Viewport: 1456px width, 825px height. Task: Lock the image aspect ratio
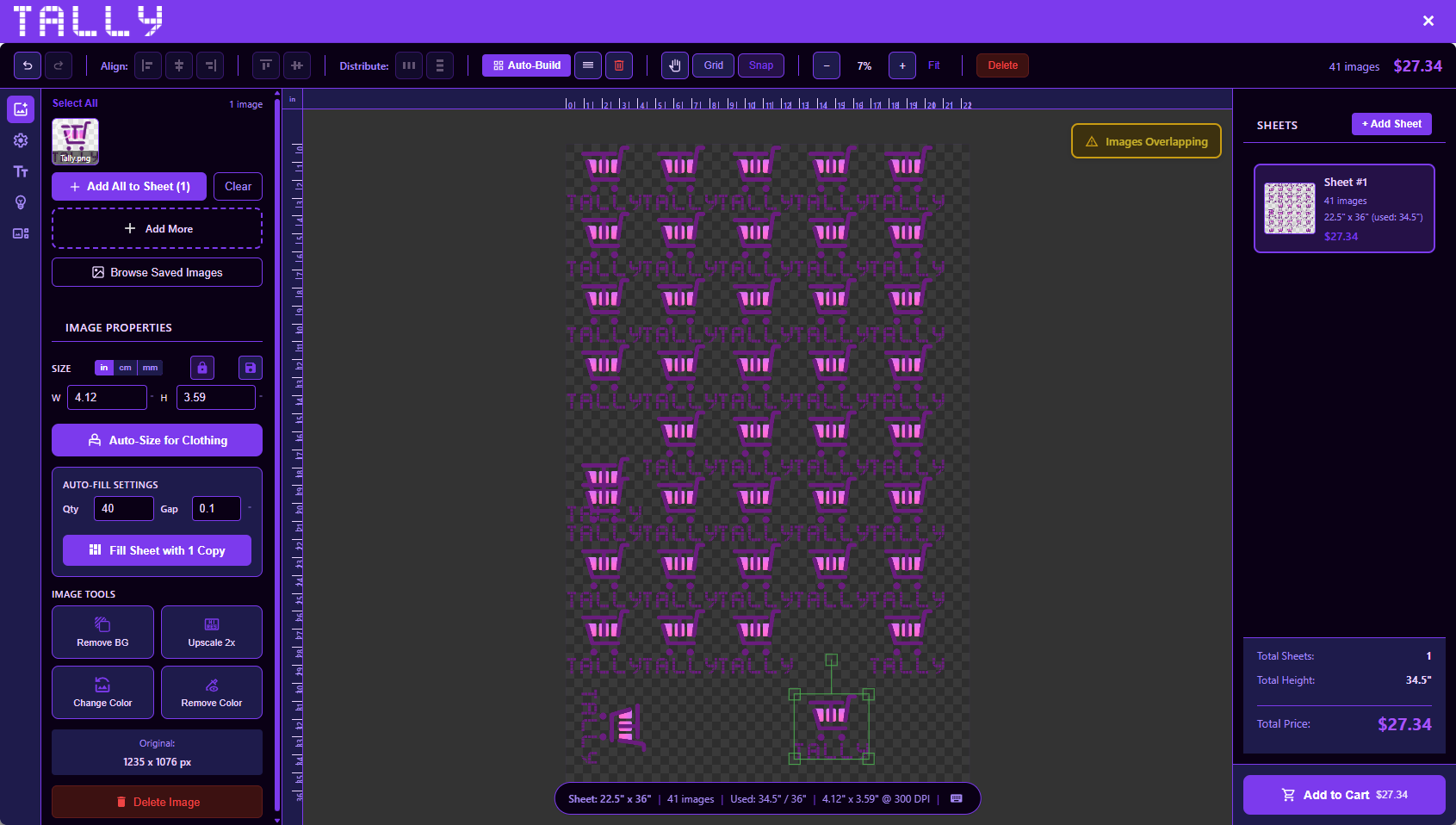(x=201, y=368)
